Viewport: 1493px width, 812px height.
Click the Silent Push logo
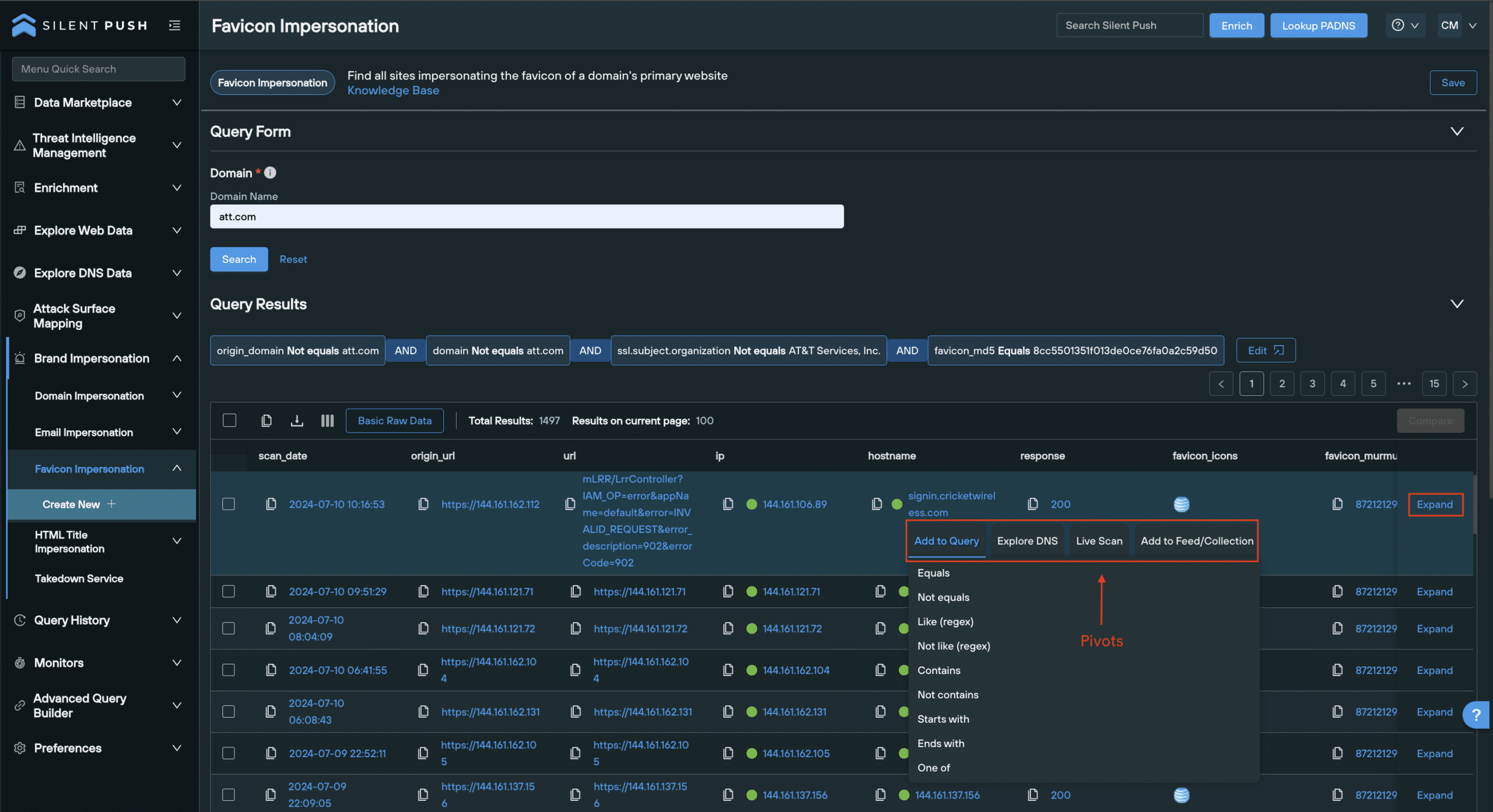click(80, 25)
